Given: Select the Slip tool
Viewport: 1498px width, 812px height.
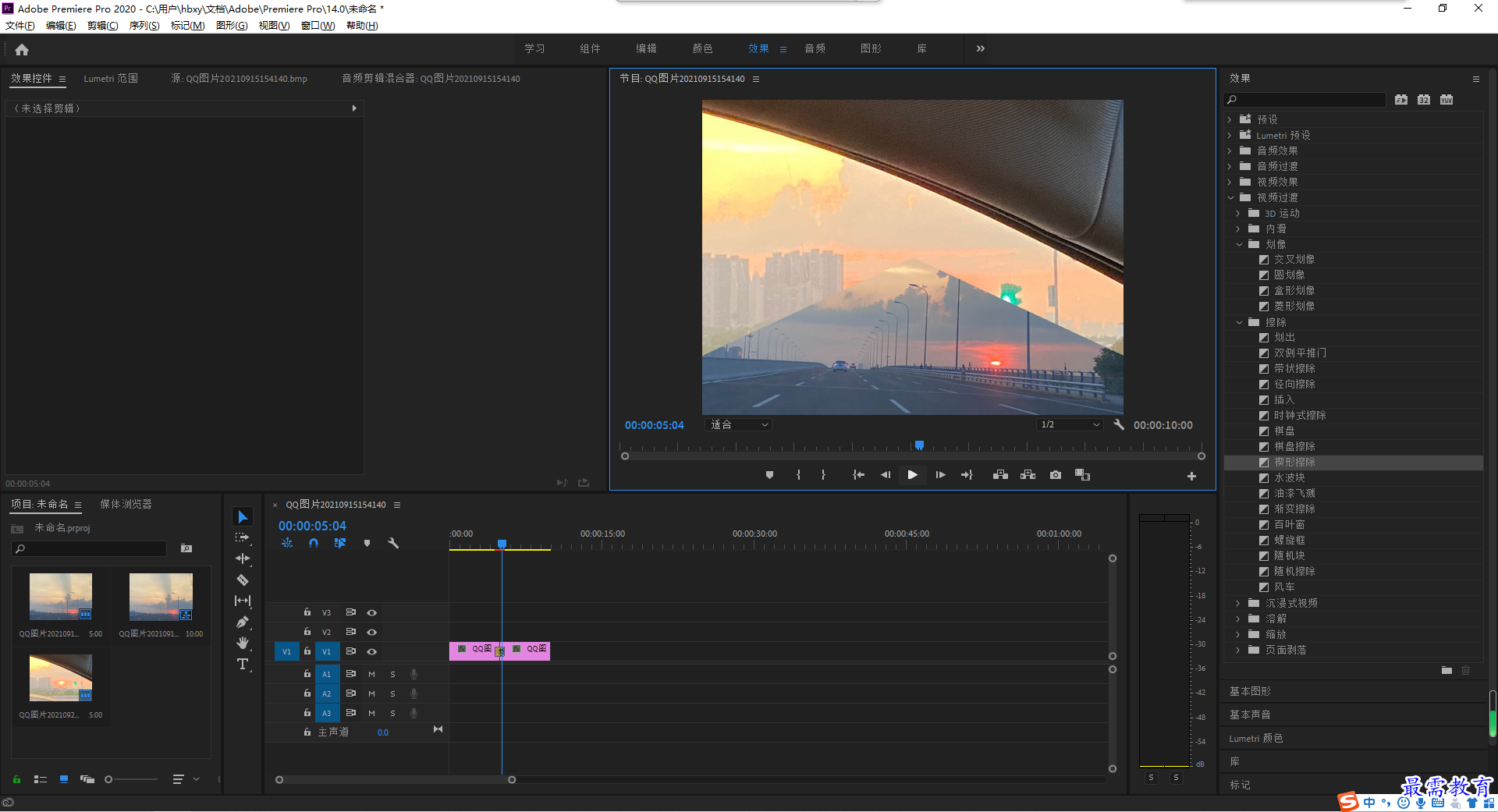Looking at the screenshot, I should click(243, 601).
